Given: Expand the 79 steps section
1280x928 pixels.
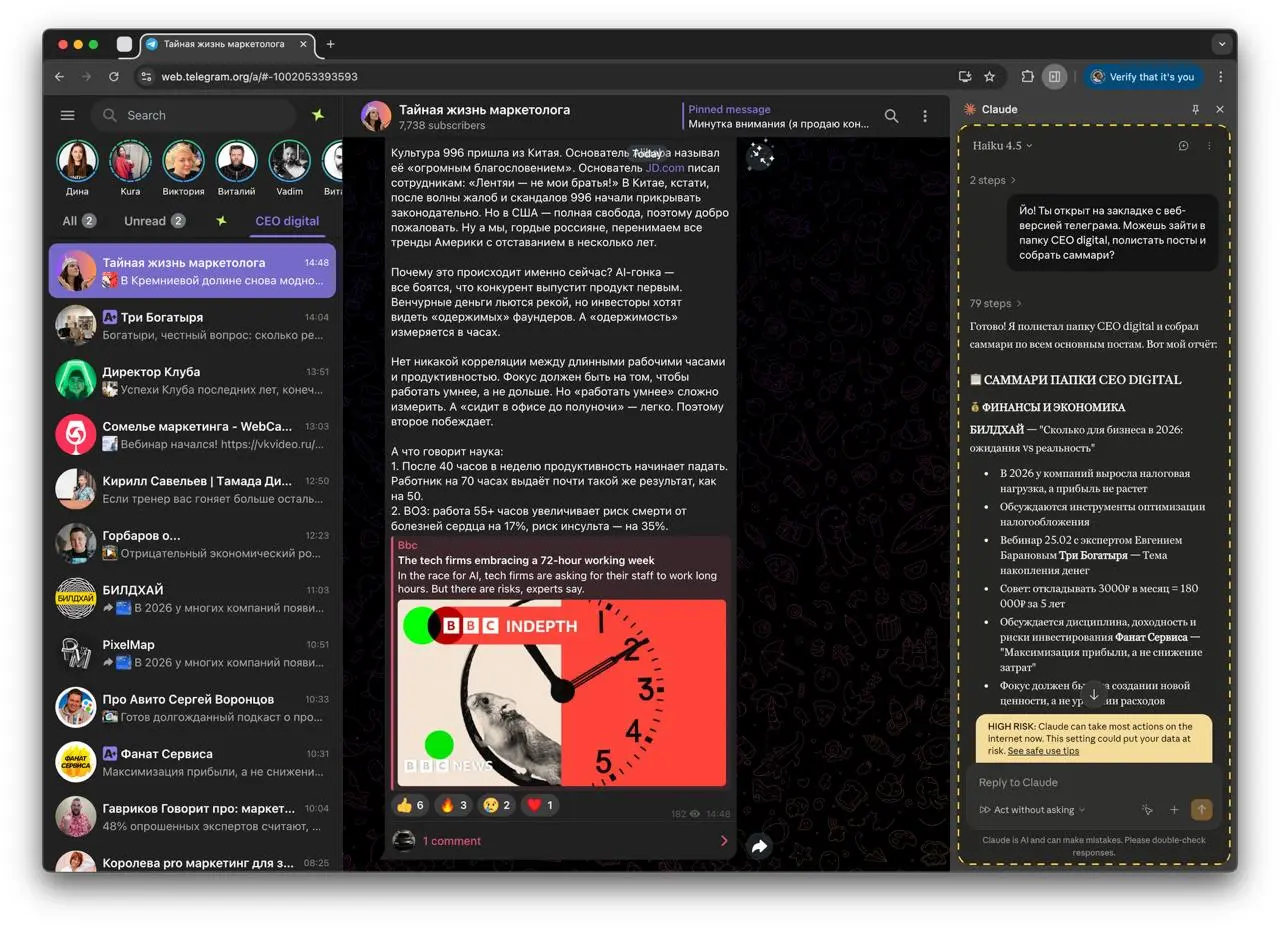Looking at the screenshot, I should [996, 303].
